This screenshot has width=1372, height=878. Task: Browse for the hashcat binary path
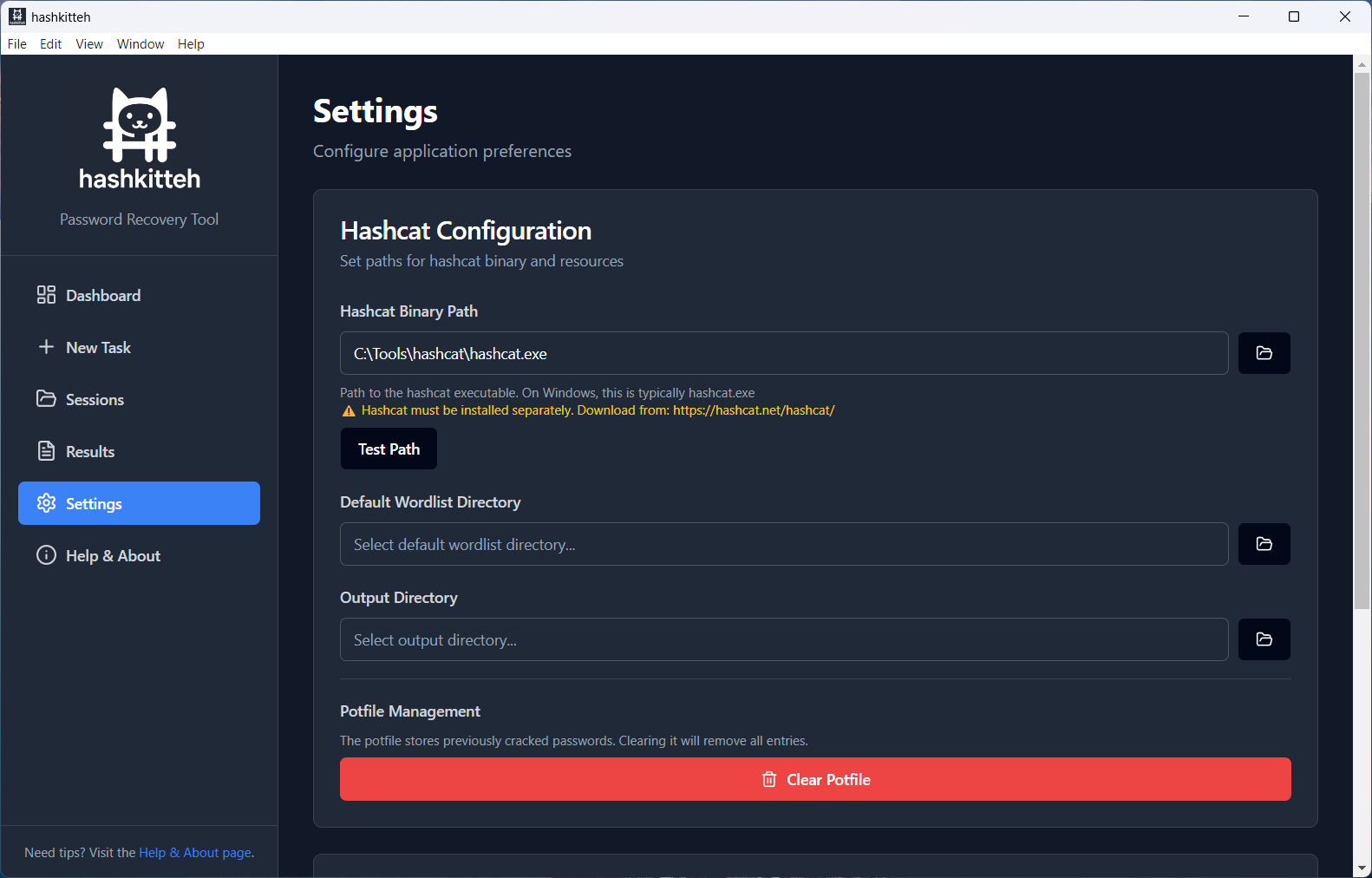pyautogui.click(x=1264, y=353)
